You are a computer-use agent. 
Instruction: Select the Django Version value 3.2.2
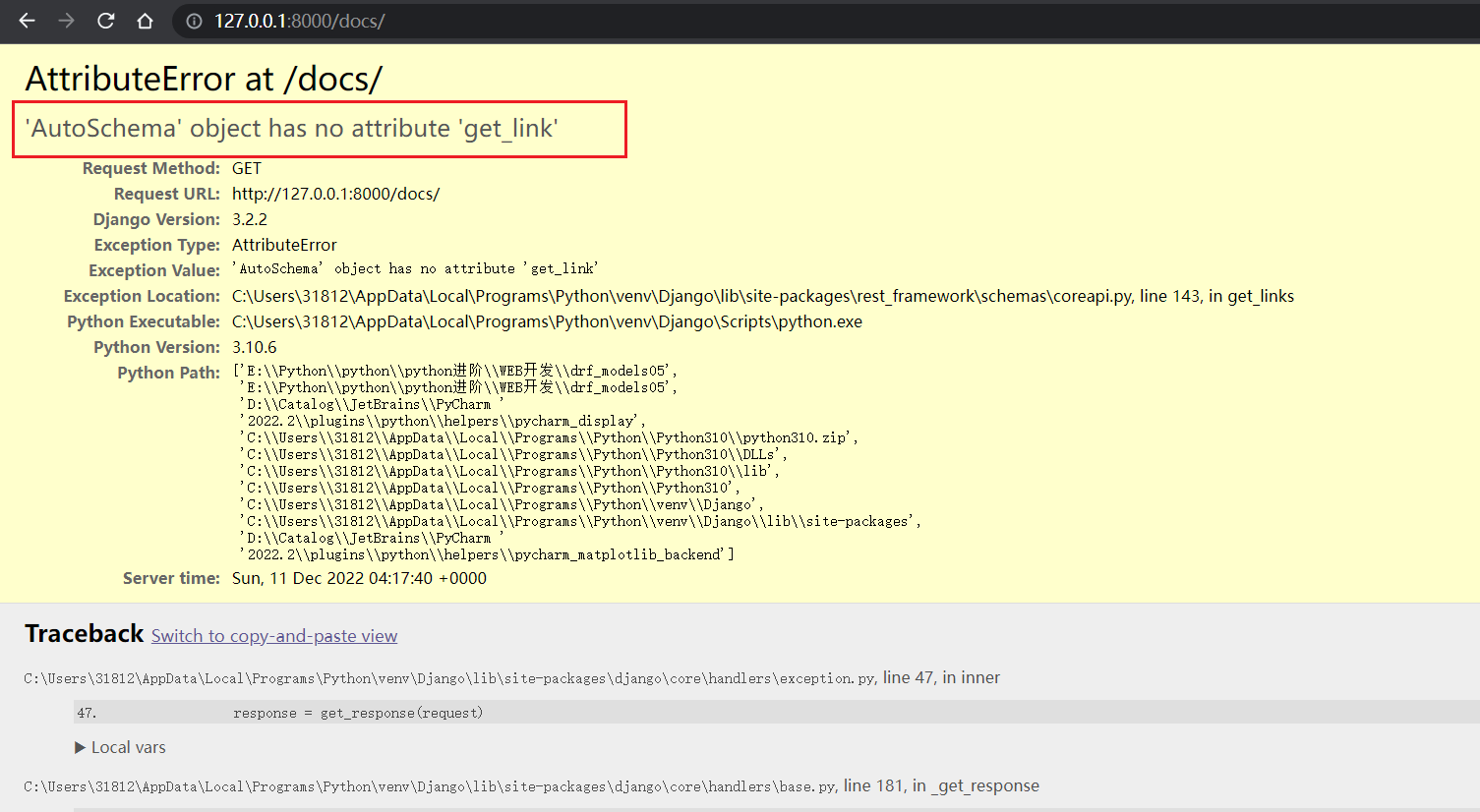click(x=250, y=219)
